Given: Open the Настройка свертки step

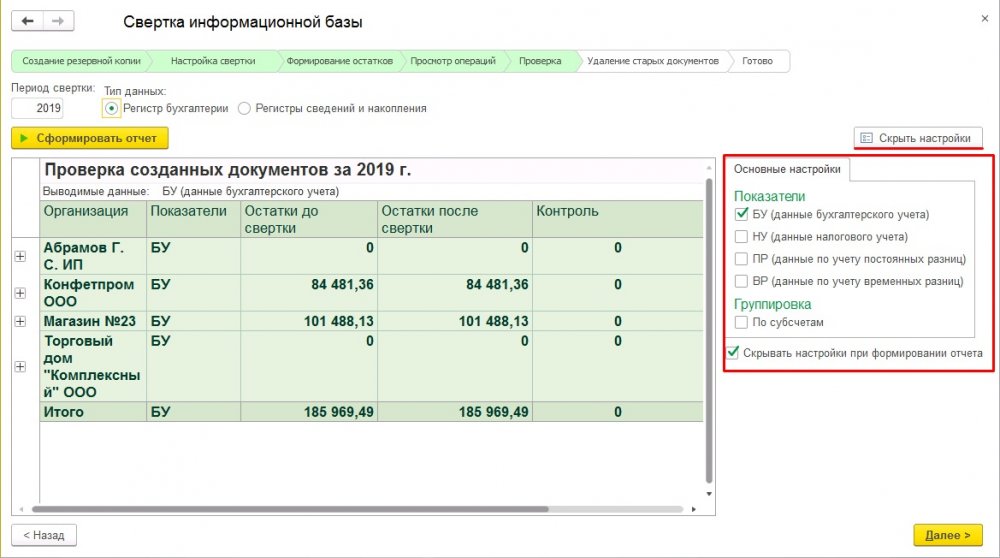Looking at the screenshot, I should coord(213,61).
